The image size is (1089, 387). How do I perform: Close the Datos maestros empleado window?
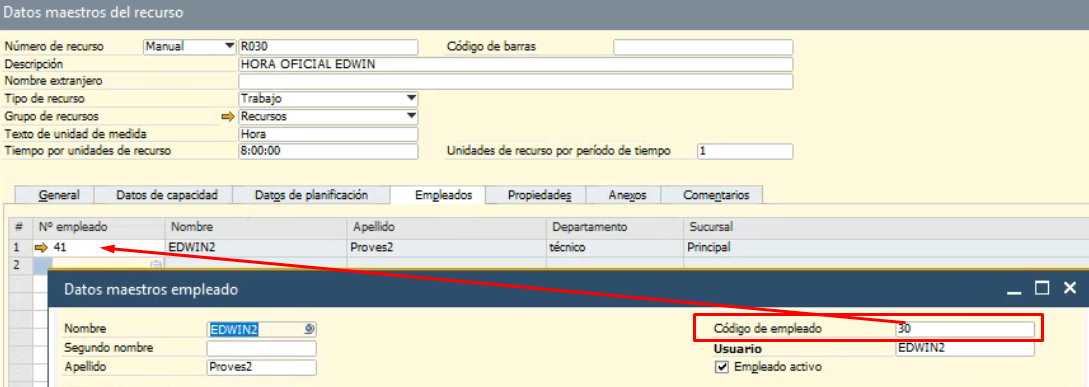[1070, 288]
